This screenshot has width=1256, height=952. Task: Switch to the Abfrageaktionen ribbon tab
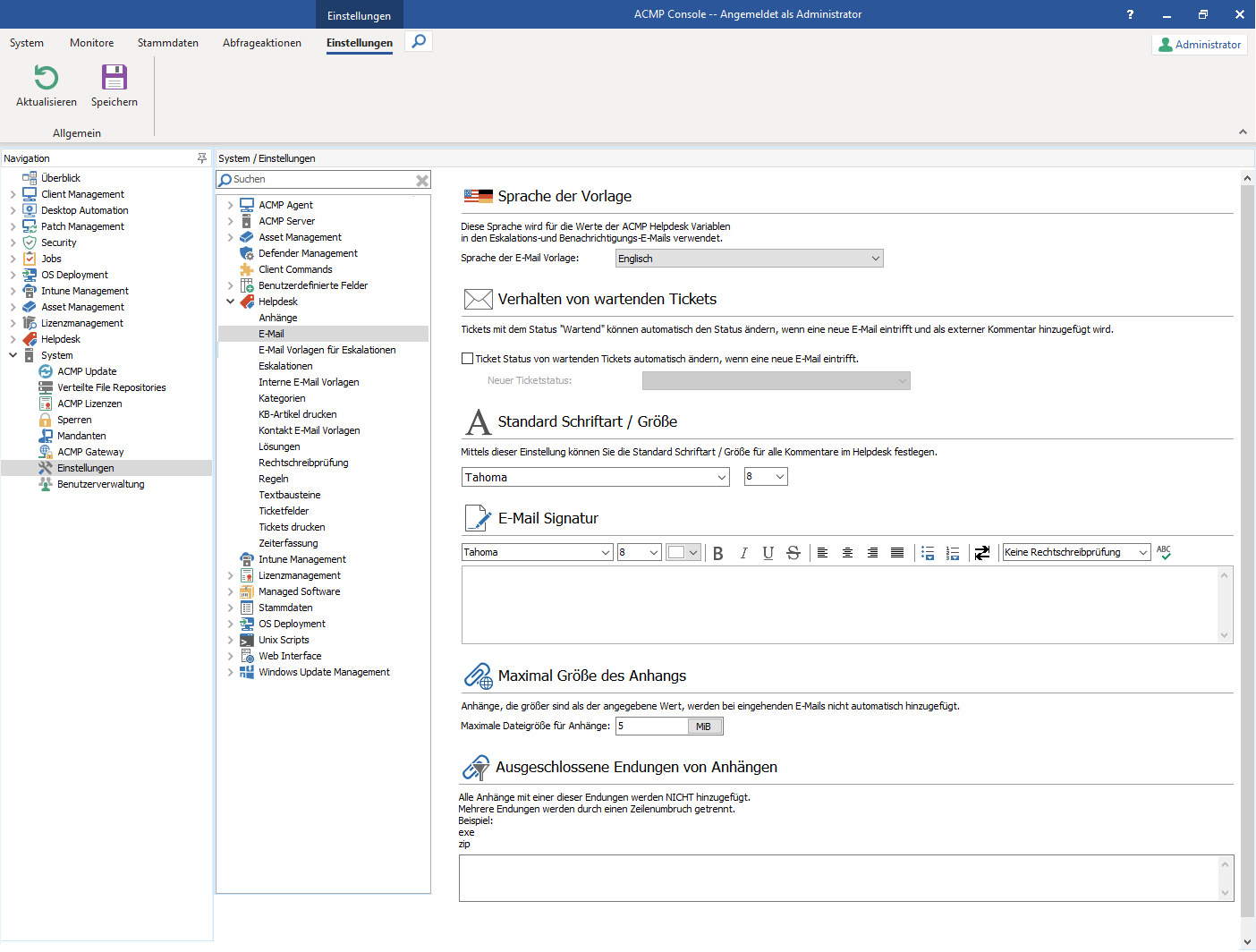pos(261,42)
